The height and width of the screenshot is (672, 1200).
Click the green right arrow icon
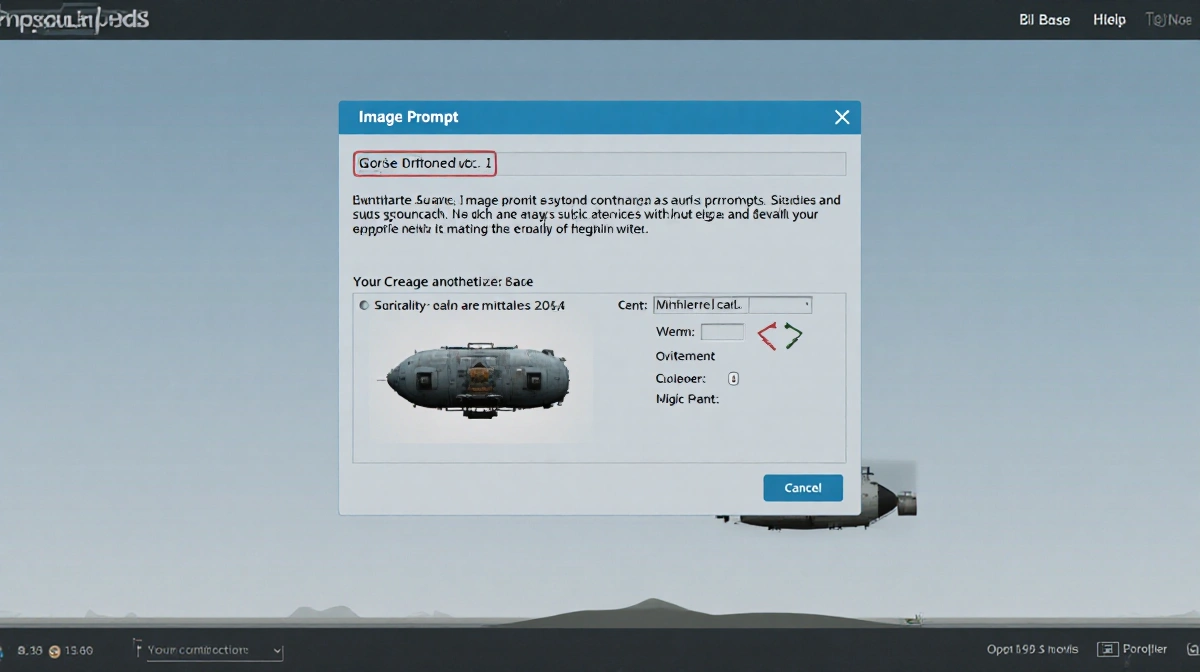(792, 335)
